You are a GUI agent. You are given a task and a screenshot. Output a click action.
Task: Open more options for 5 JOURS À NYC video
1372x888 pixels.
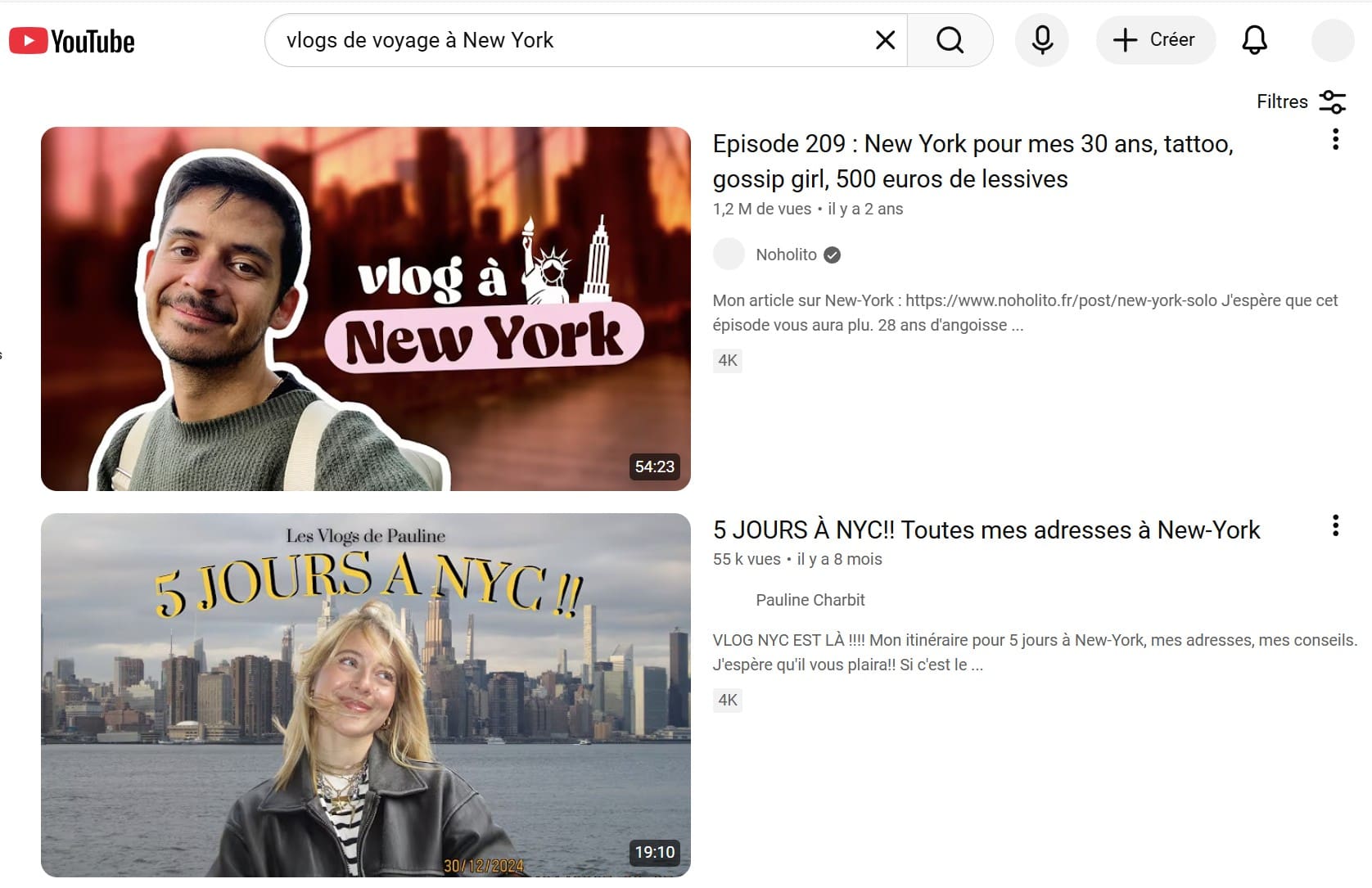coord(1335,525)
